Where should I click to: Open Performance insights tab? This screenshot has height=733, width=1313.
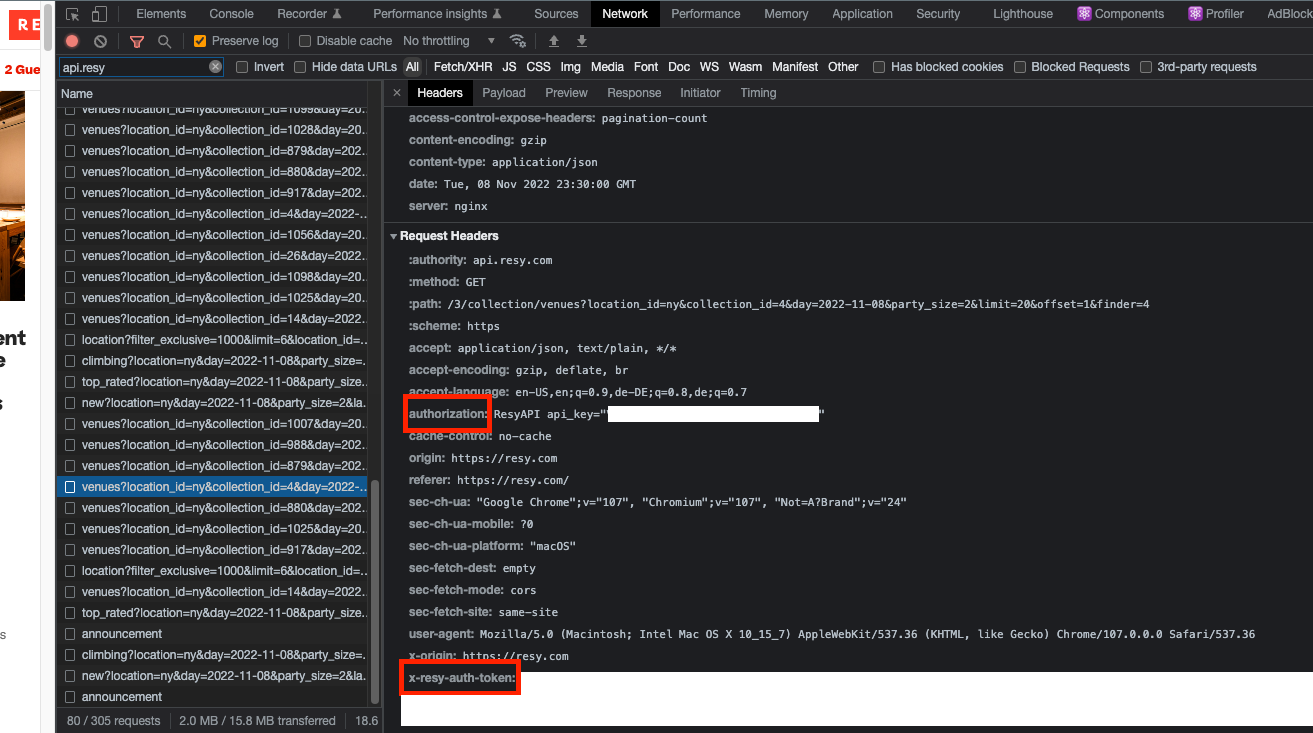[437, 14]
